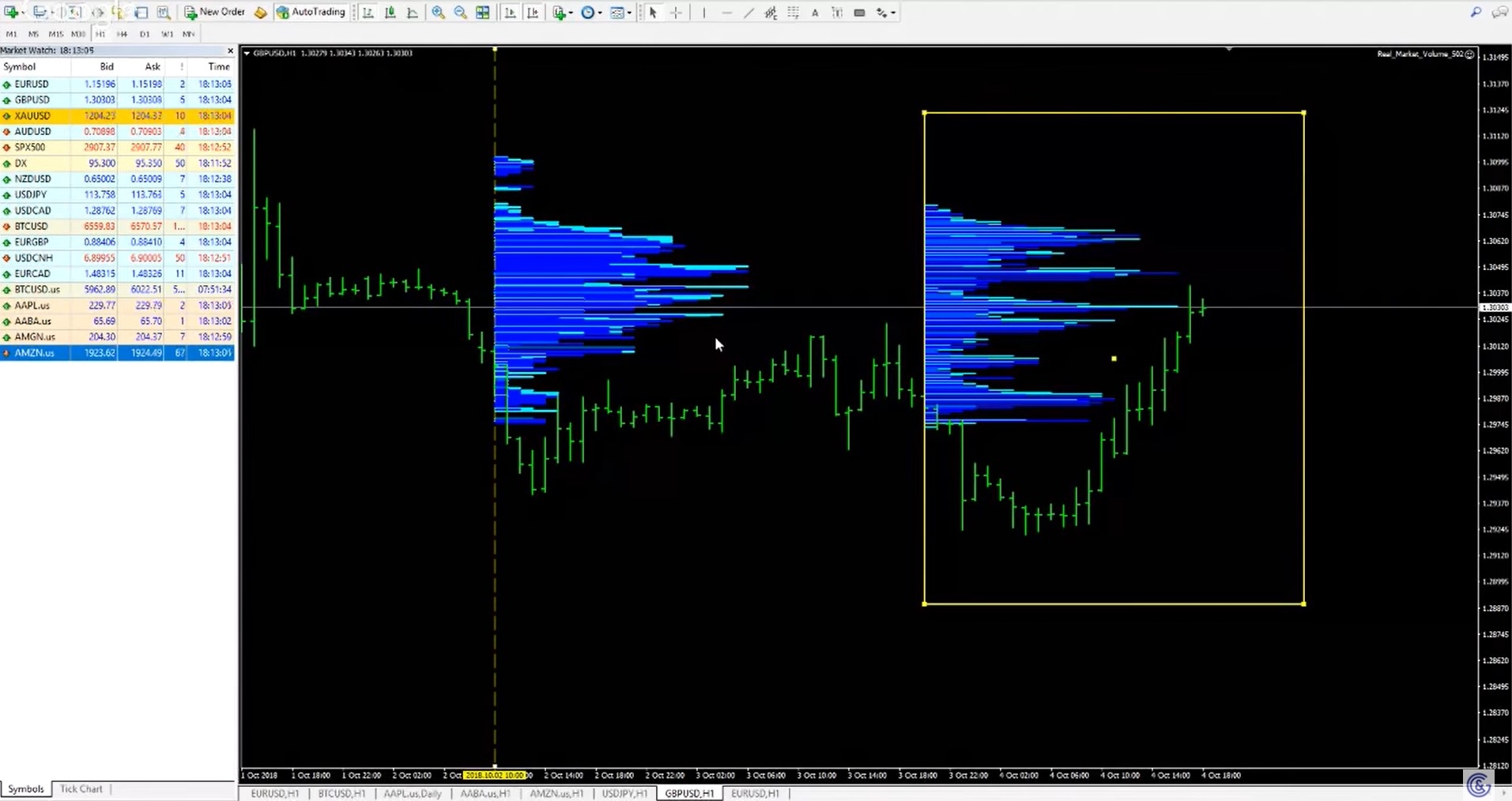
Task: Toggle the H1 timeframe
Action: point(100,34)
